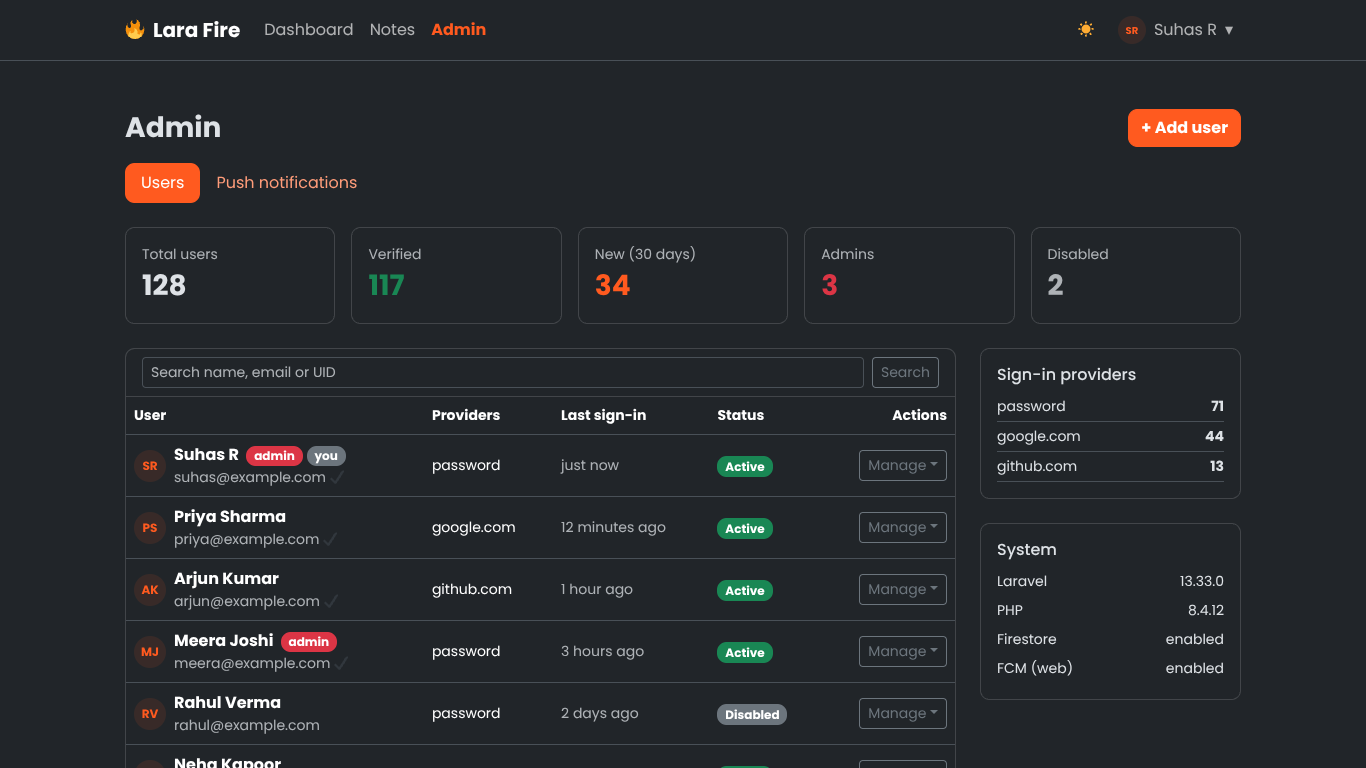This screenshot has height=768, width=1366.
Task: Click verified checkmark beside meera@example.com
Action: tap(341, 664)
